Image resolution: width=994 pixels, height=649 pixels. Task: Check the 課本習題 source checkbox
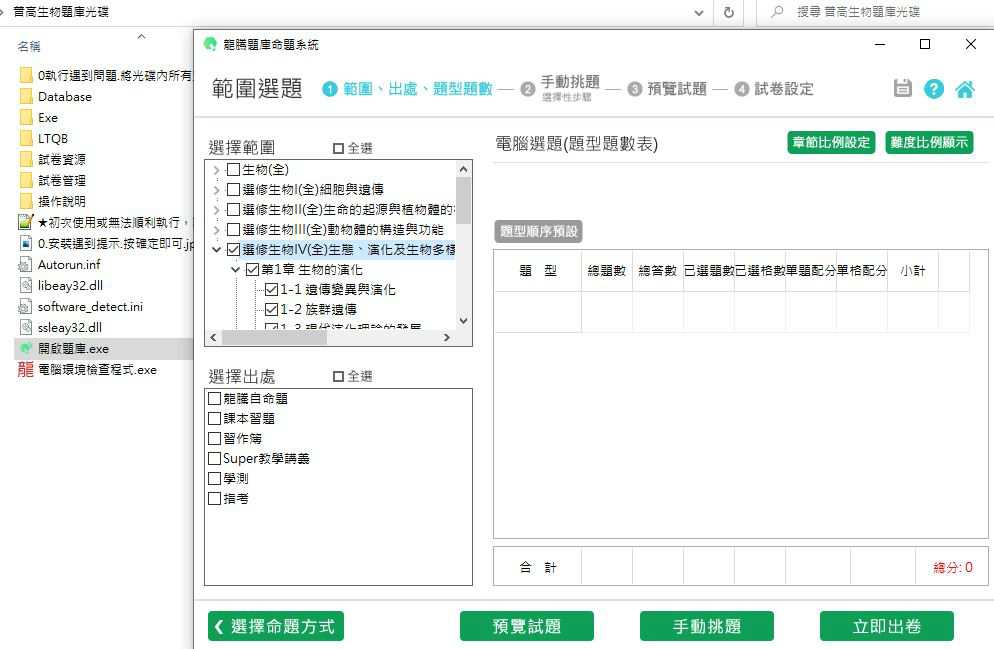pos(214,418)
